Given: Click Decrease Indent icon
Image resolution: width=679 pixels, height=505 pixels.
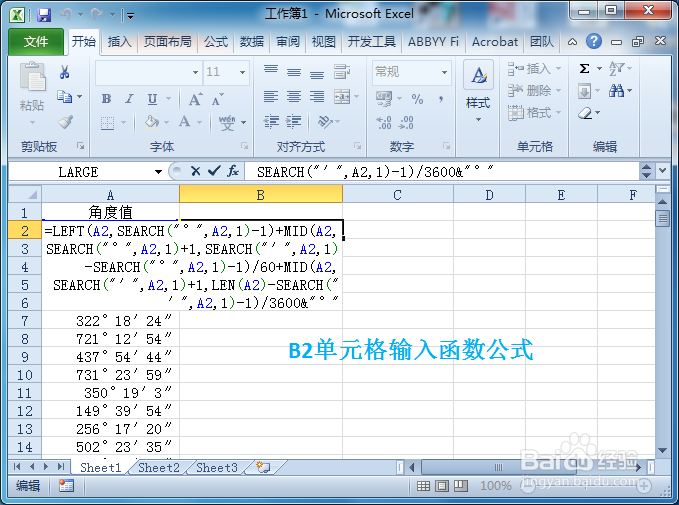Looking at the screenshot, I should tap(271, 122).
